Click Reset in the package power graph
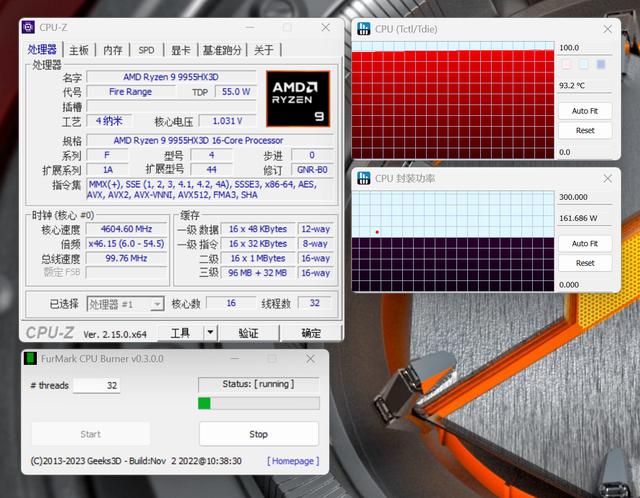This screenshot has width=640, height=498. 585,263
